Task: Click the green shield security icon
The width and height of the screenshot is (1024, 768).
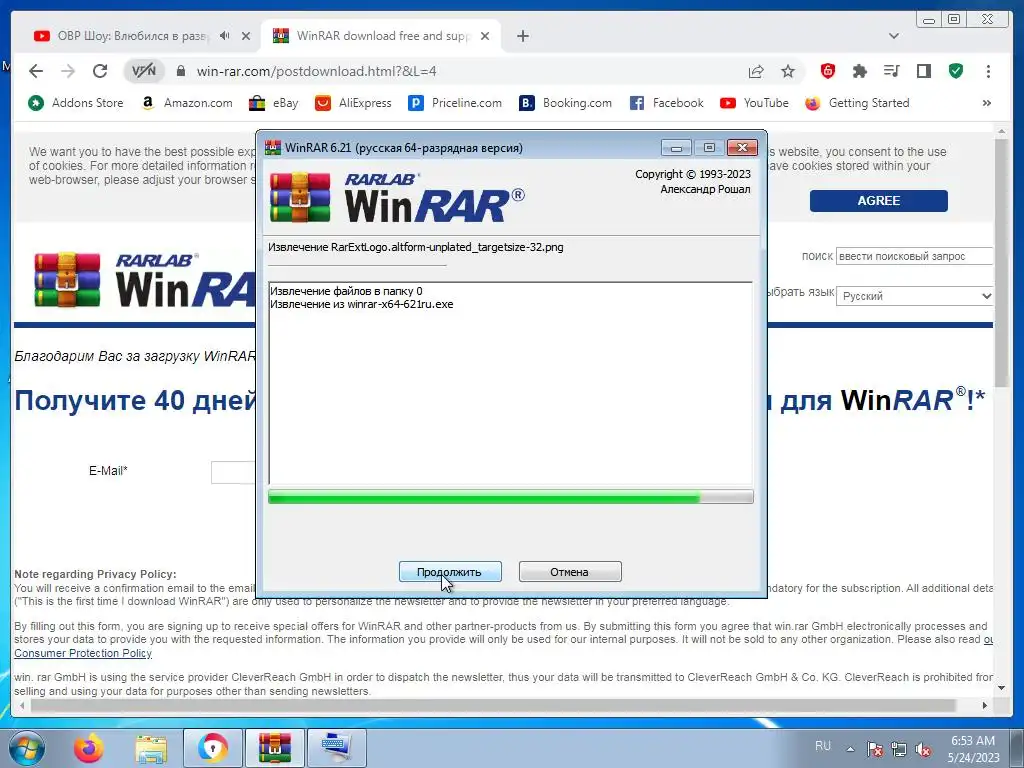Action: pos(955,71)
